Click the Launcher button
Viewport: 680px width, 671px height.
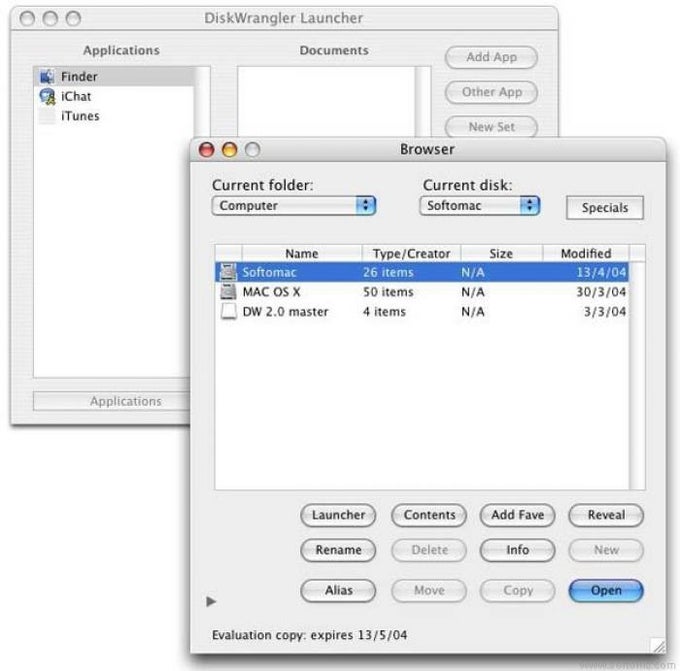click(x=338, y=515)
